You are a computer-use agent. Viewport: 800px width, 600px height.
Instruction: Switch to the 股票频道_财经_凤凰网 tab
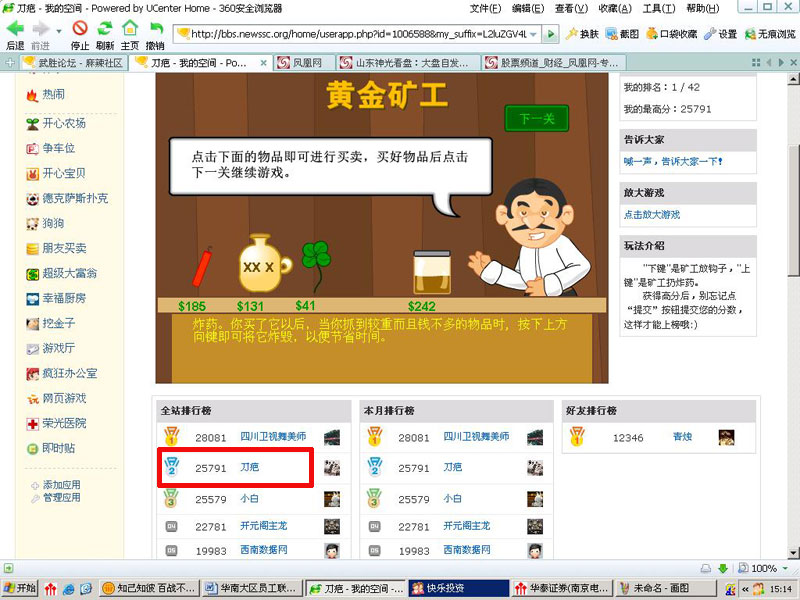554,63
